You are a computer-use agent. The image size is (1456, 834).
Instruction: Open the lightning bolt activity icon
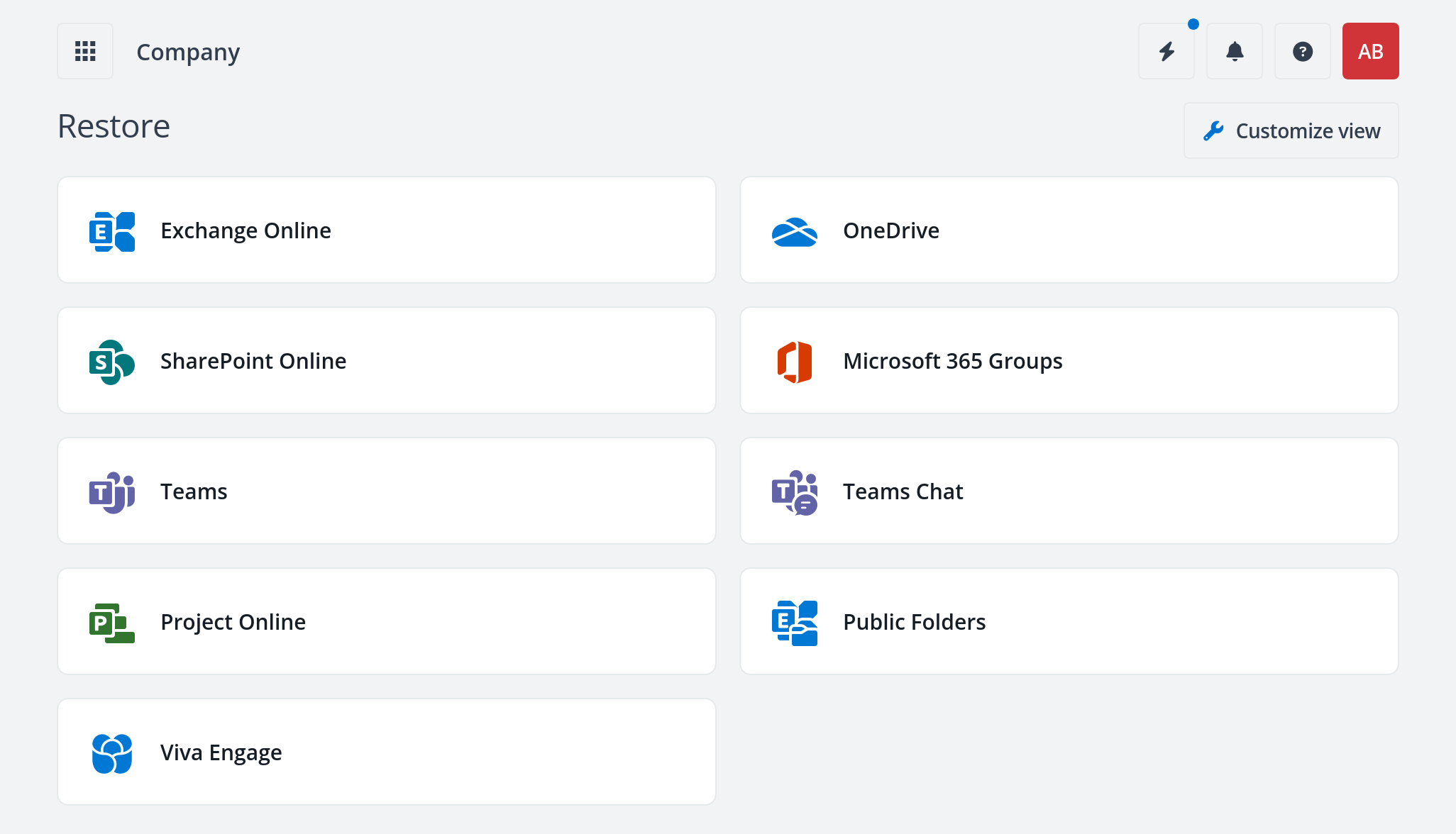coord(1167,51)
